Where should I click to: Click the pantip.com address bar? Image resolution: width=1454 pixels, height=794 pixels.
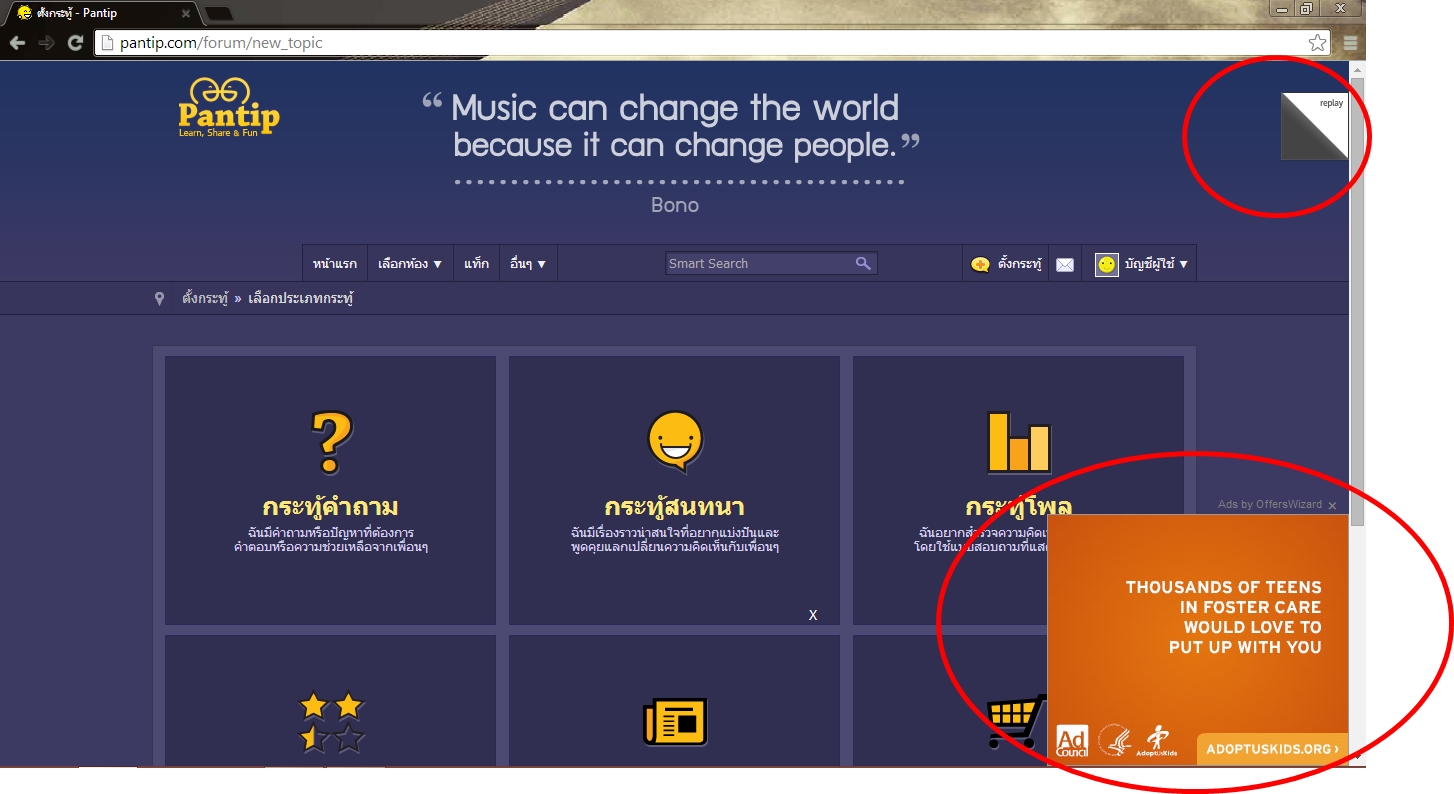714,43
